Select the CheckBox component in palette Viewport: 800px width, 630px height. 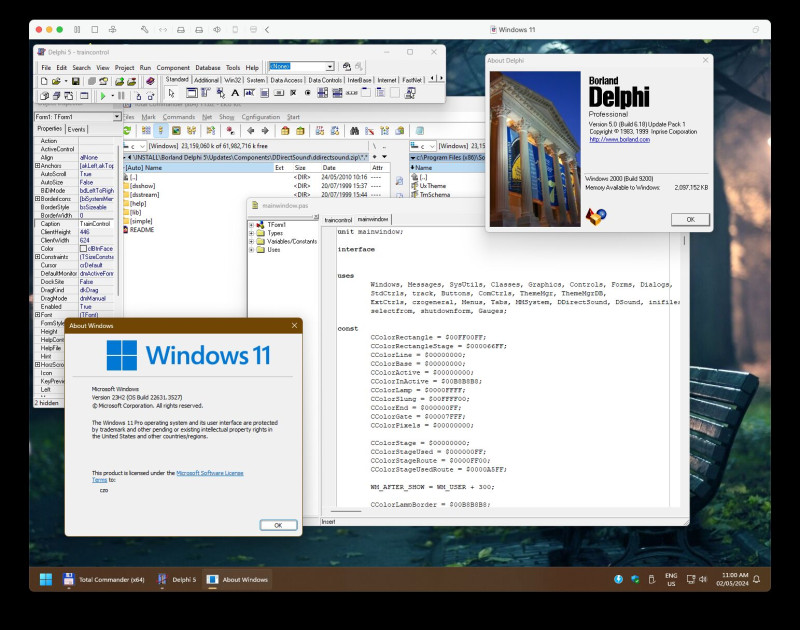click(294, 93)
